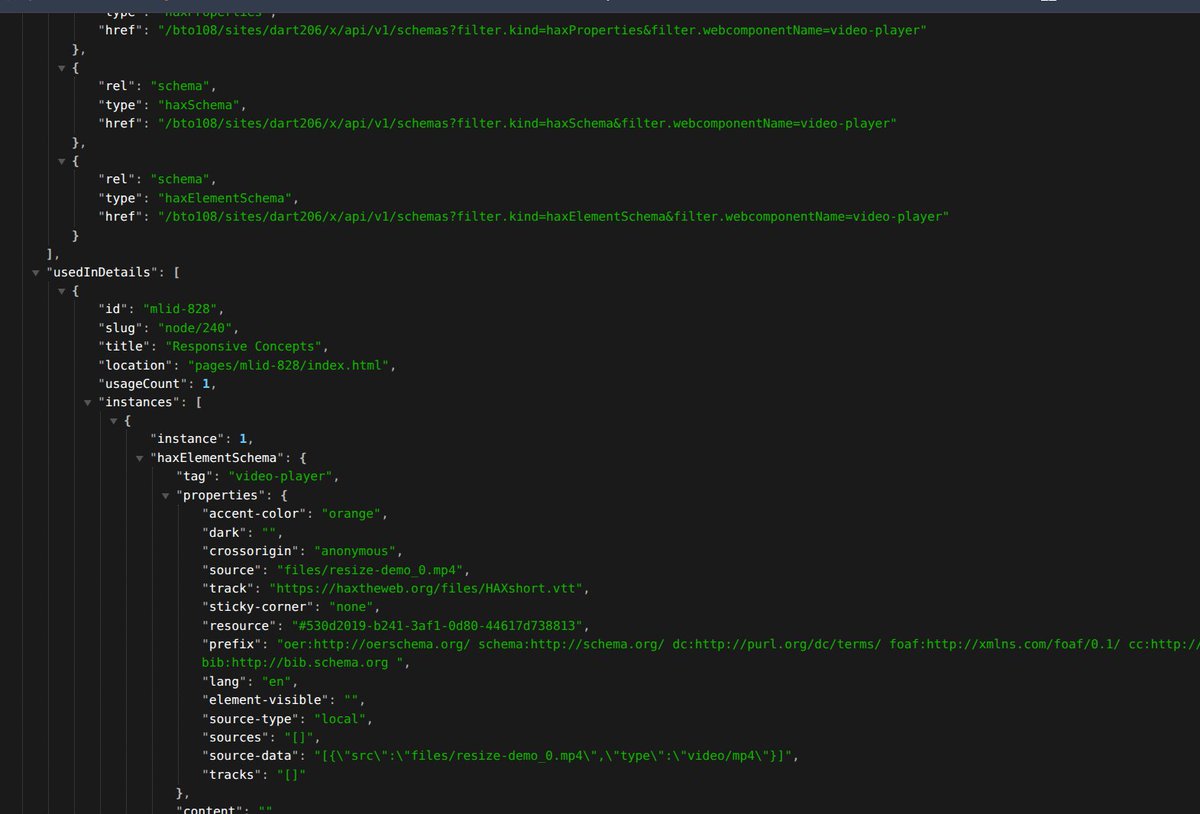Image resolution: width=1200 pixels, height=814 pixels.
Task: Click the "location" key
Action: point(137,365)
